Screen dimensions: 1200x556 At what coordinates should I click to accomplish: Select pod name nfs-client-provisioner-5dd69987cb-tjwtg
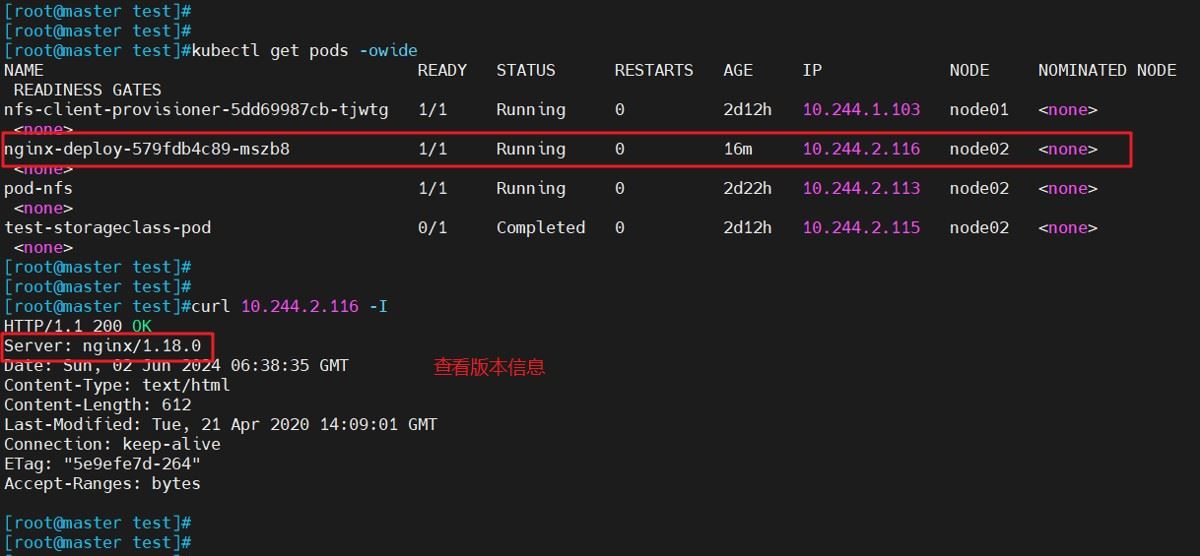pyautogui.click(x=196, y=109)
